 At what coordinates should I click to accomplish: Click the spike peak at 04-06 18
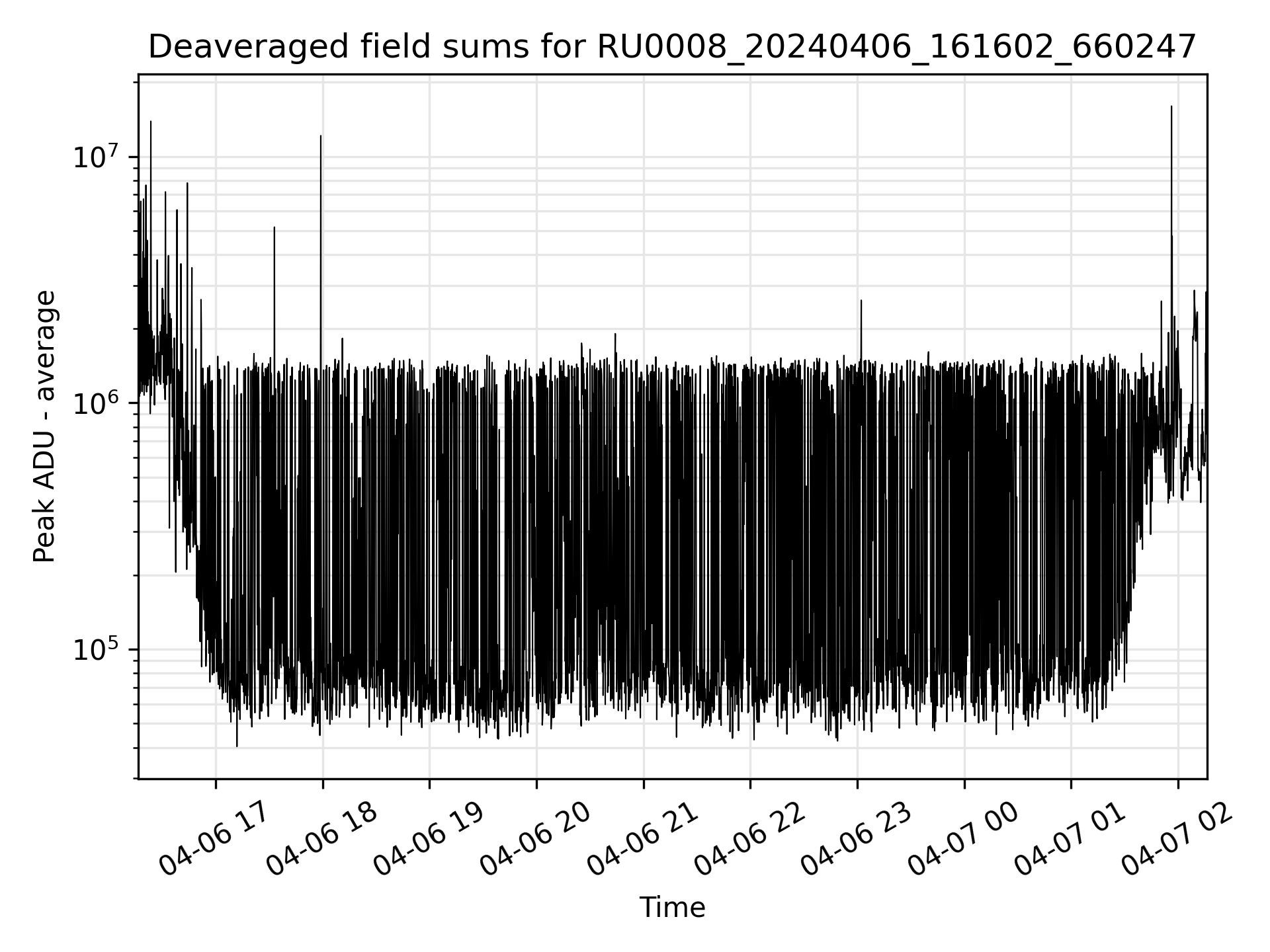tap(321, 137)
